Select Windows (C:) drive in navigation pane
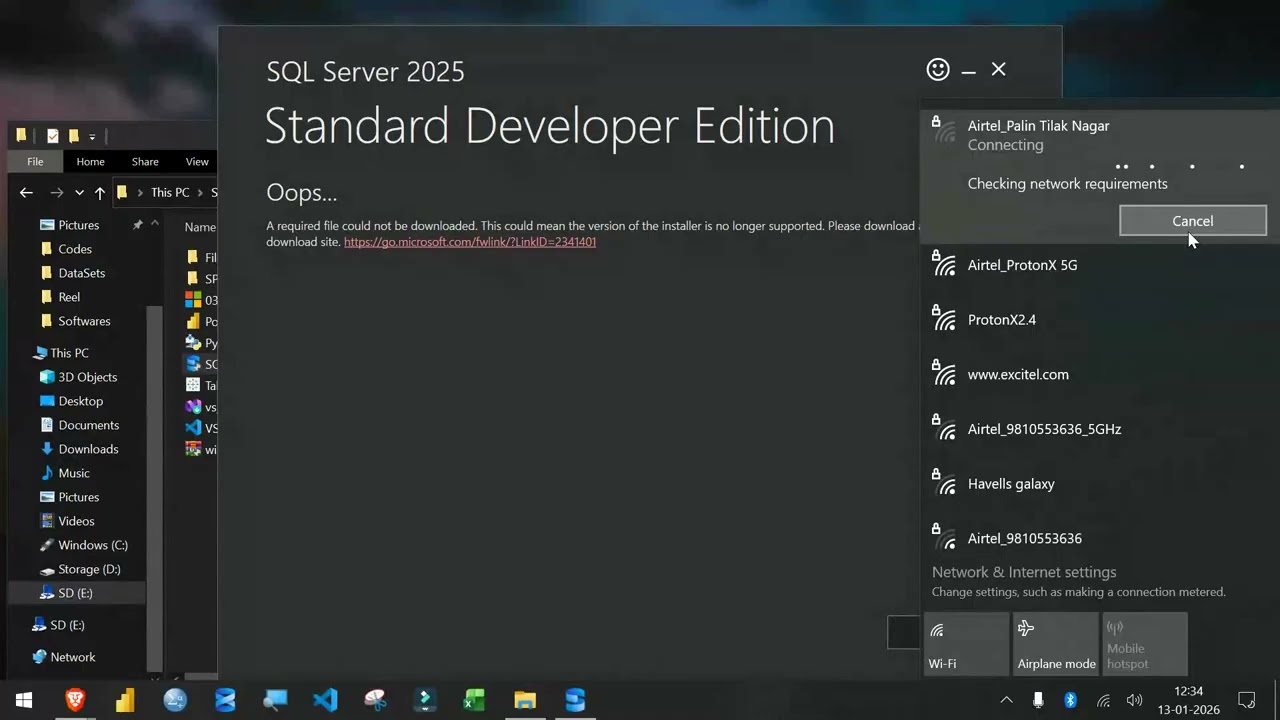 (x=93, y=545)
